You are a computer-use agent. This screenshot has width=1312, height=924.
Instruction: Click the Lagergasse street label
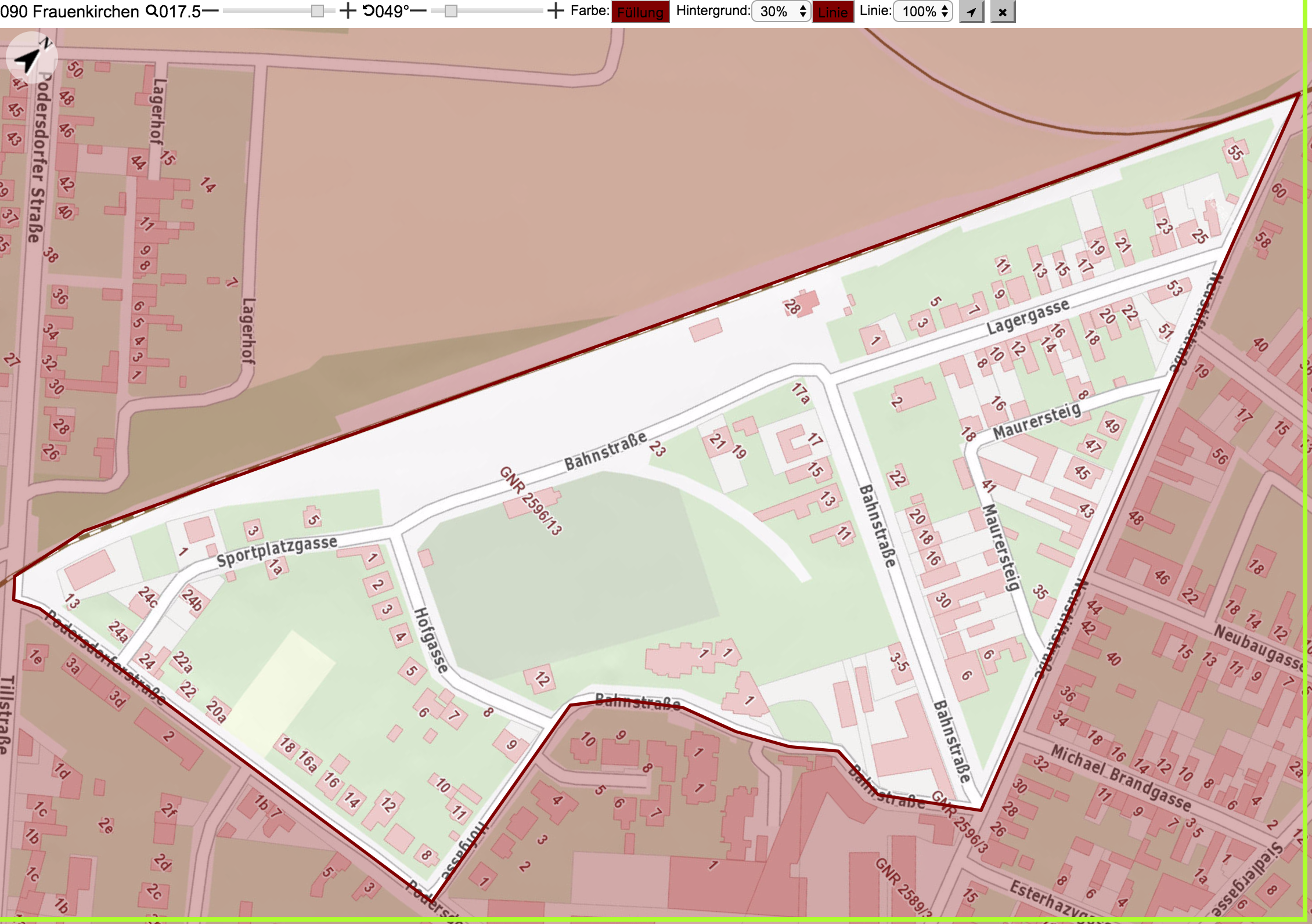(1028, 317)
